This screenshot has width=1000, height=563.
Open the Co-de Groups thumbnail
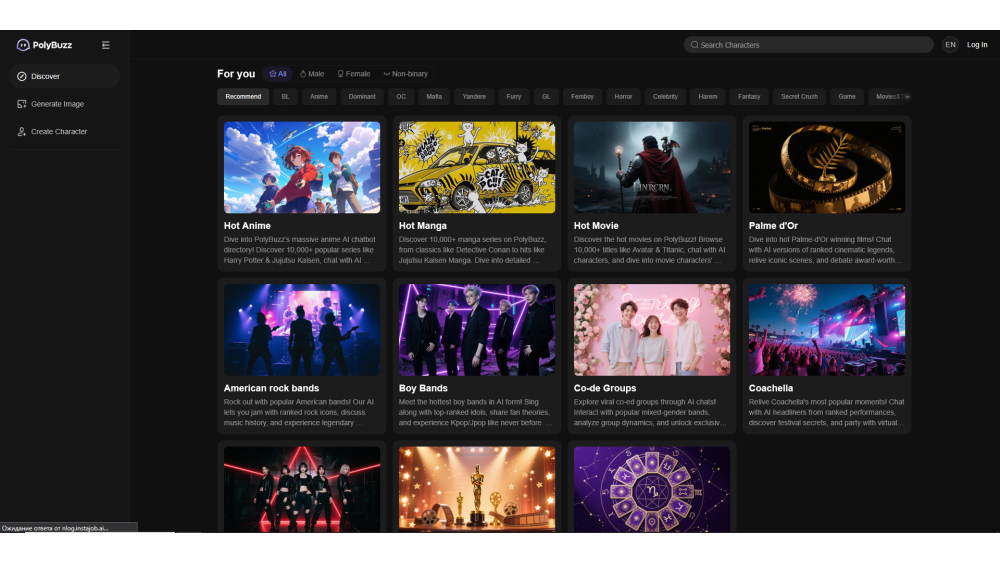pyautogui.click(x=652, y=330)
